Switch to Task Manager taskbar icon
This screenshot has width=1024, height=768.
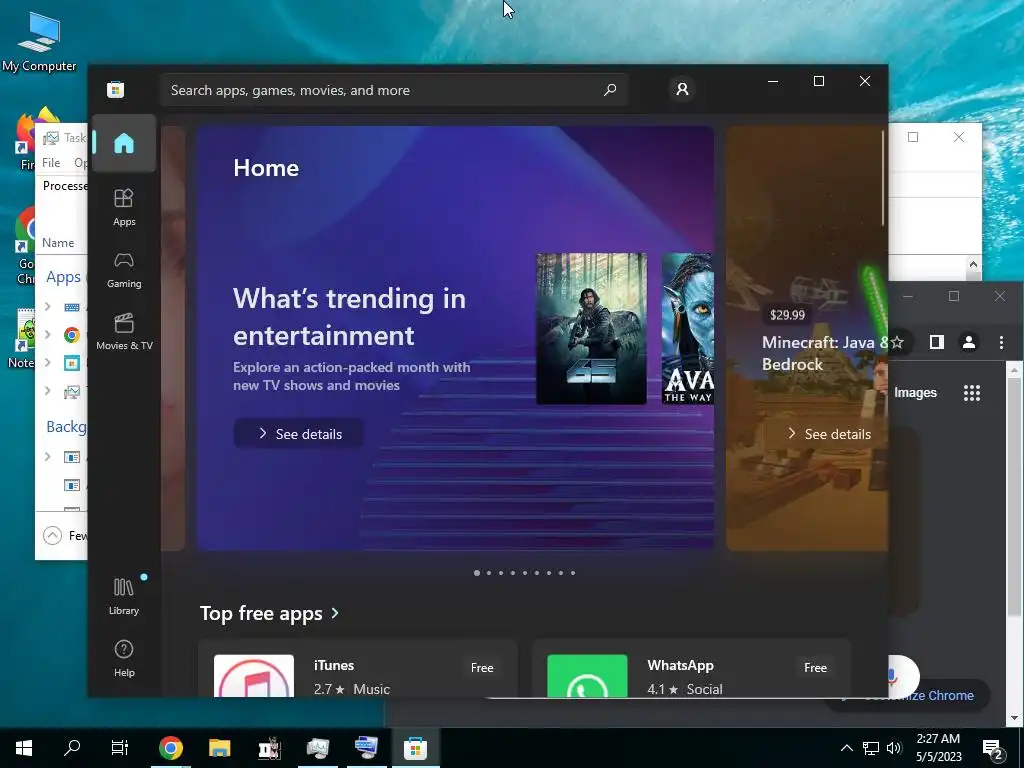318,748
